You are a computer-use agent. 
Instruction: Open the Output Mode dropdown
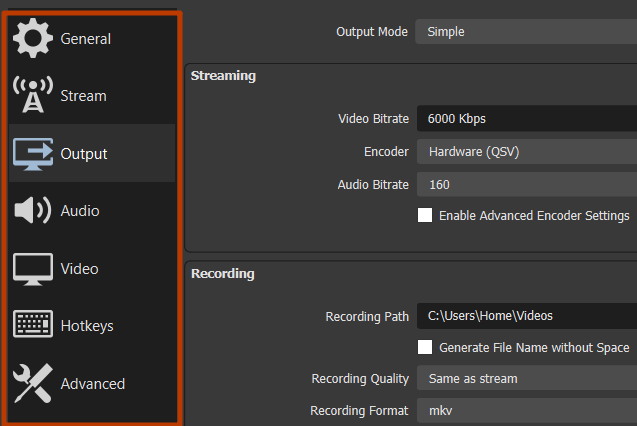click(526, 32)
